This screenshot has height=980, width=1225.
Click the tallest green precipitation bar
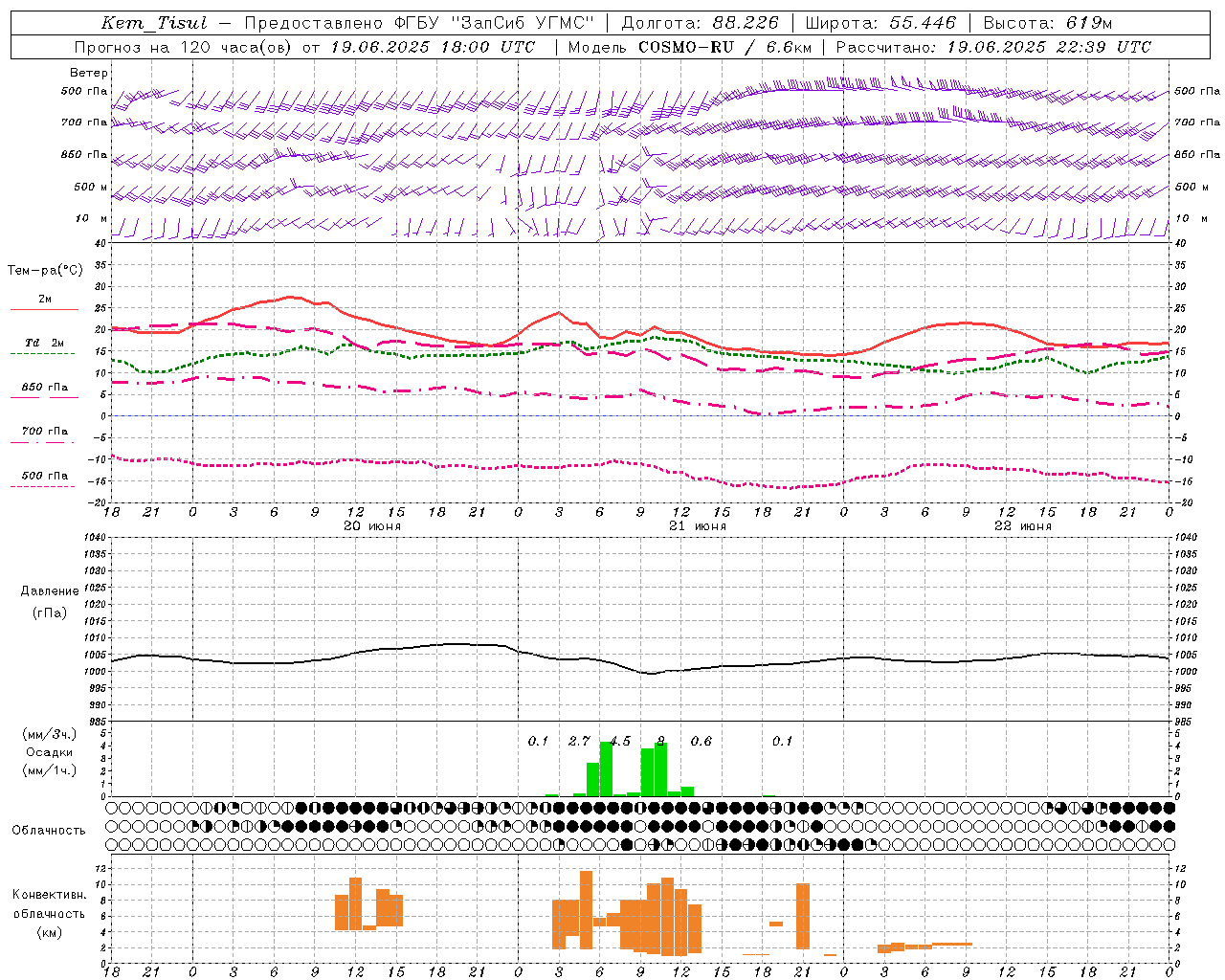click(x=606, y=768)
